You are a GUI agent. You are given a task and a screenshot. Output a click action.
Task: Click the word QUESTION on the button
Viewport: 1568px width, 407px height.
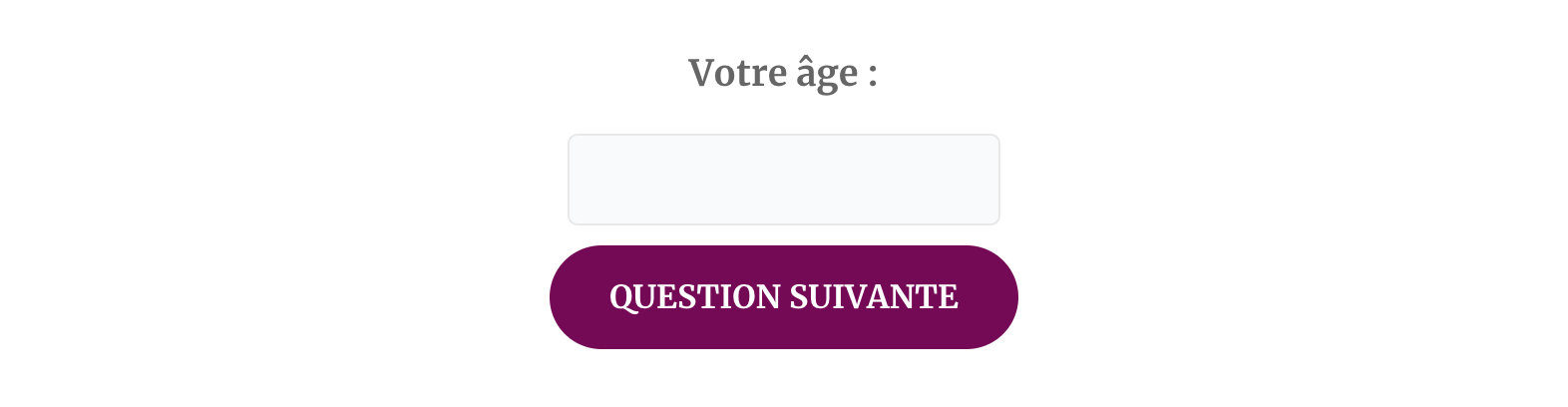tap(695, 298)
